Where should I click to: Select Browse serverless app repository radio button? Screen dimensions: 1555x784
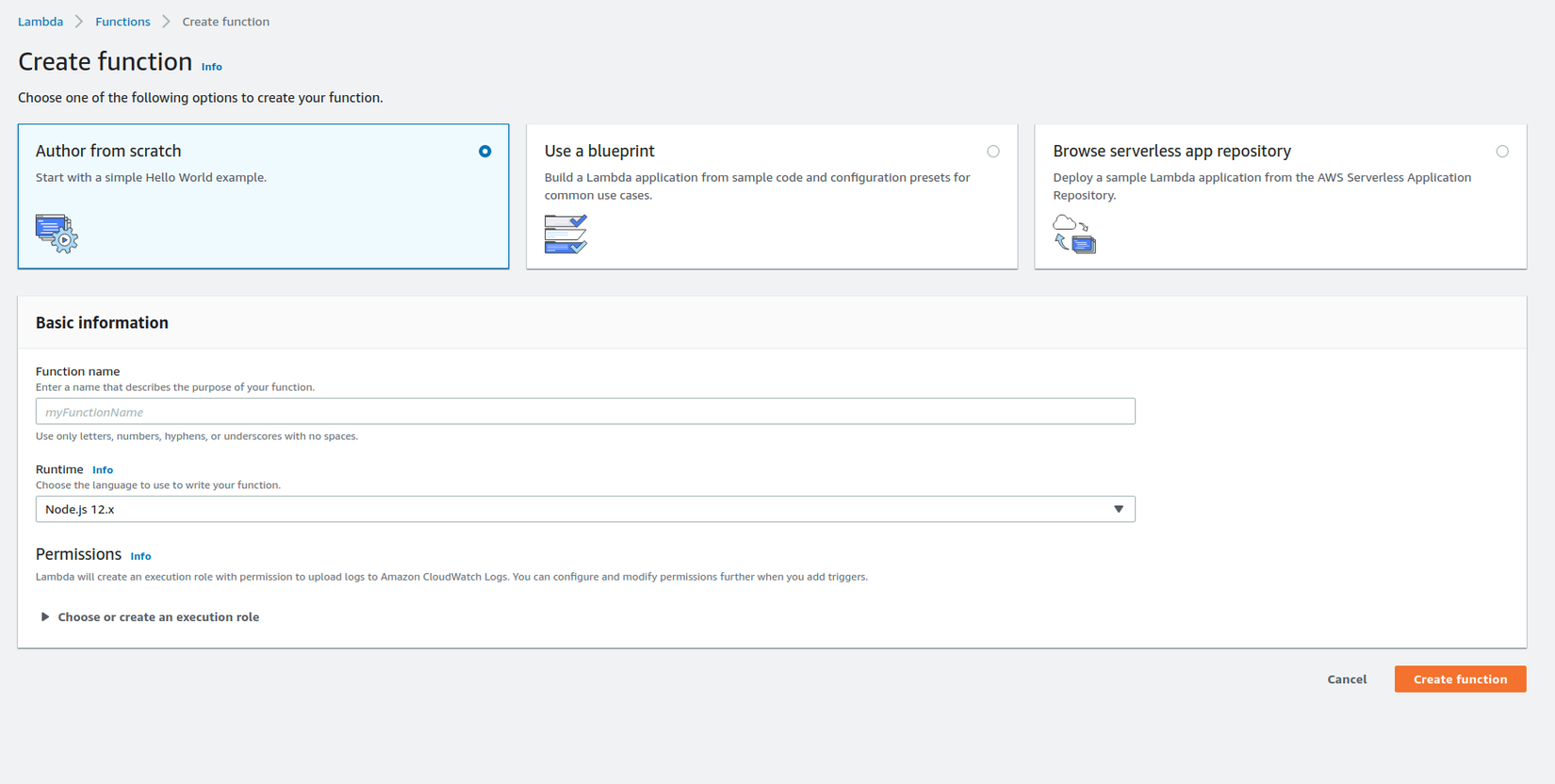1502,152
